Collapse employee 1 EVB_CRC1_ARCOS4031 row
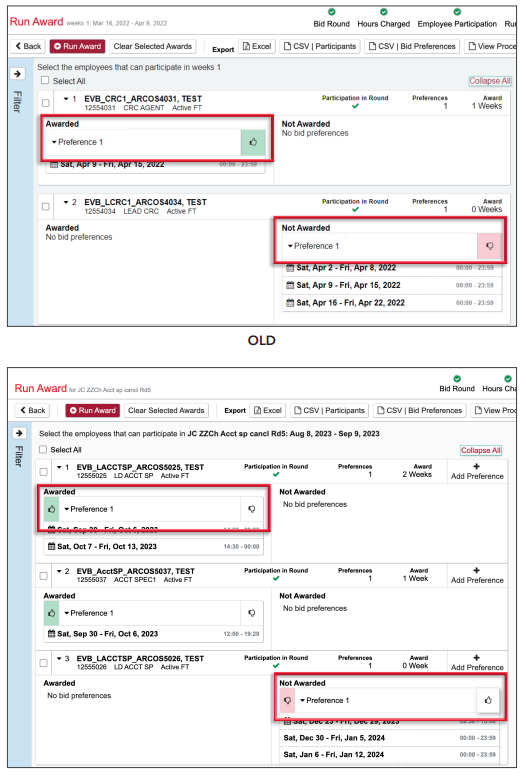Viewport: 527px width, 776px height. pos(66,98)
